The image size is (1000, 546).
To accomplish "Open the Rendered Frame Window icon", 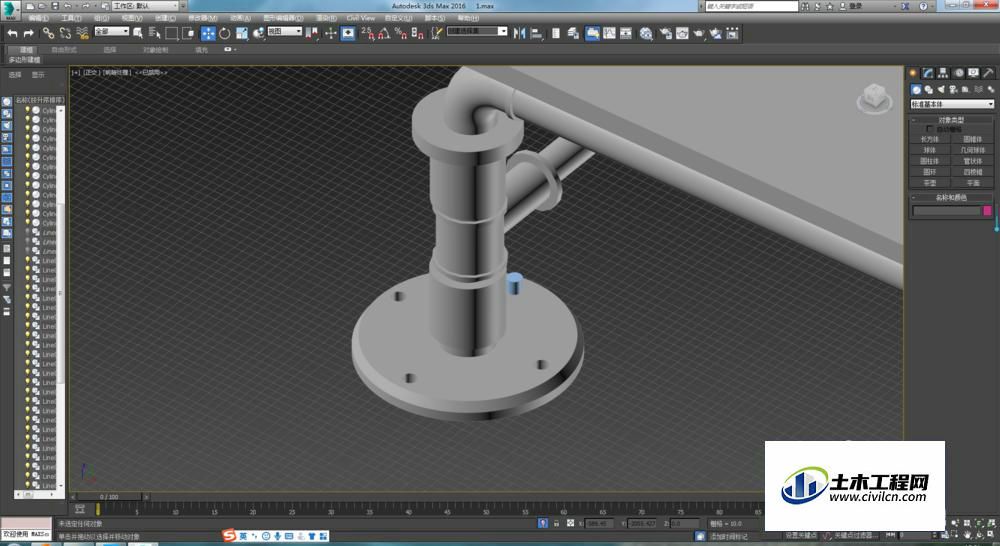I will click(x=682, y=33).
